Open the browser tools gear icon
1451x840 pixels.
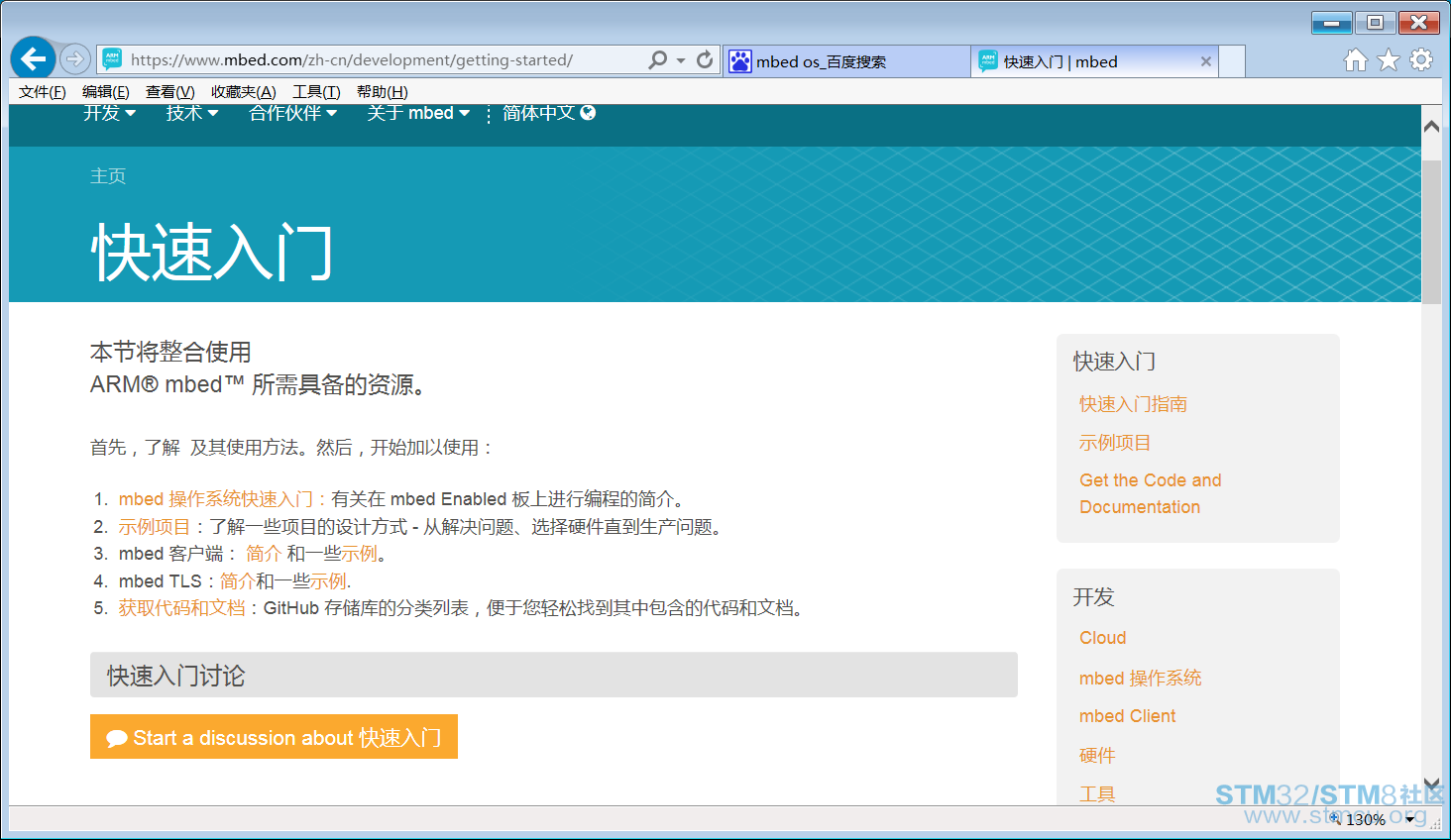pos(1421,59)
